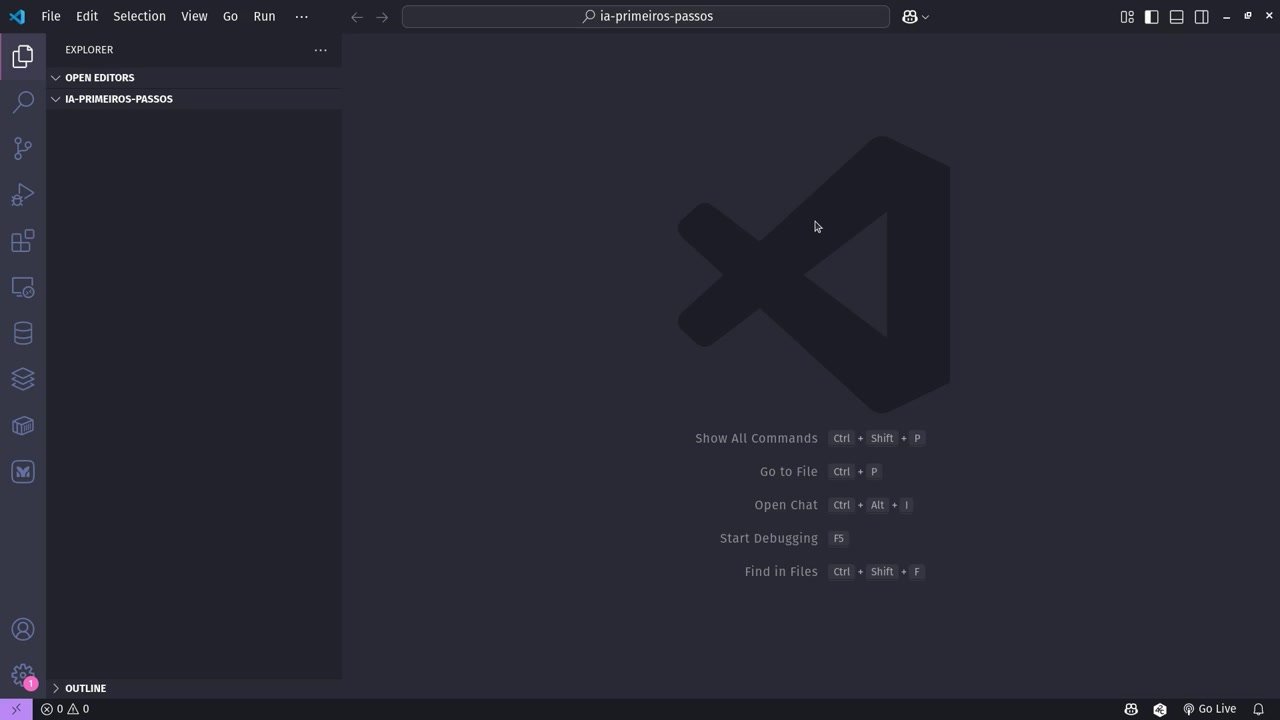Go back with the left arrow
Viewport: 1280px width, 720px height.
(357, 17)
